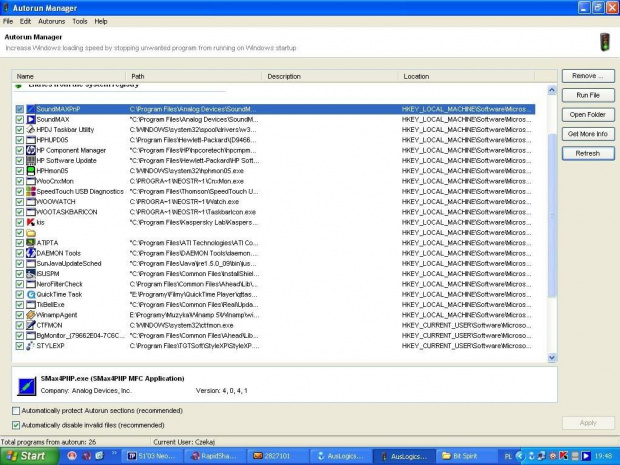Click the Open Folder button
The image size is (620, 465).
coord(588,115)
